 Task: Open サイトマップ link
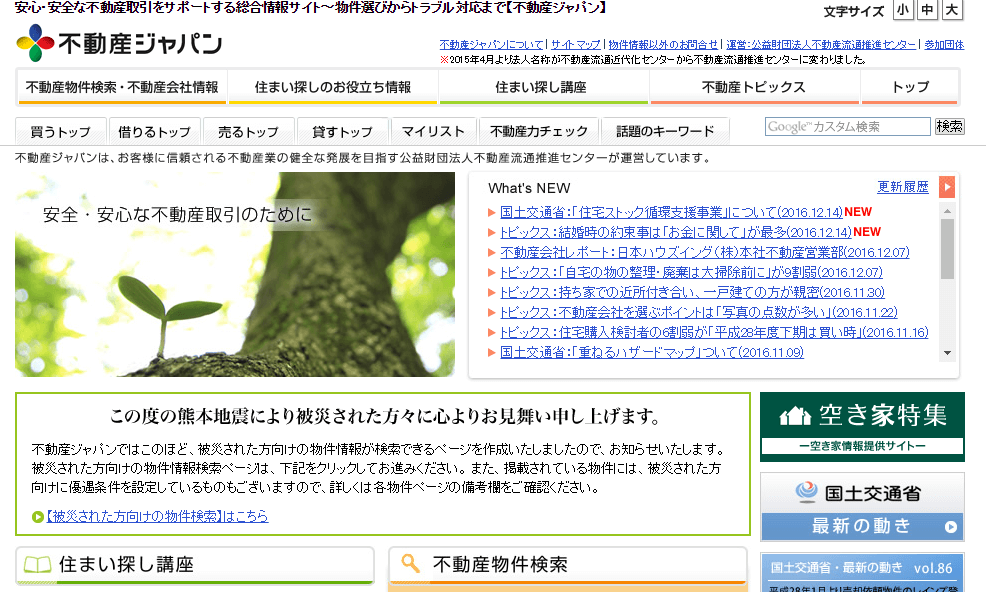[x=575, y=45]
